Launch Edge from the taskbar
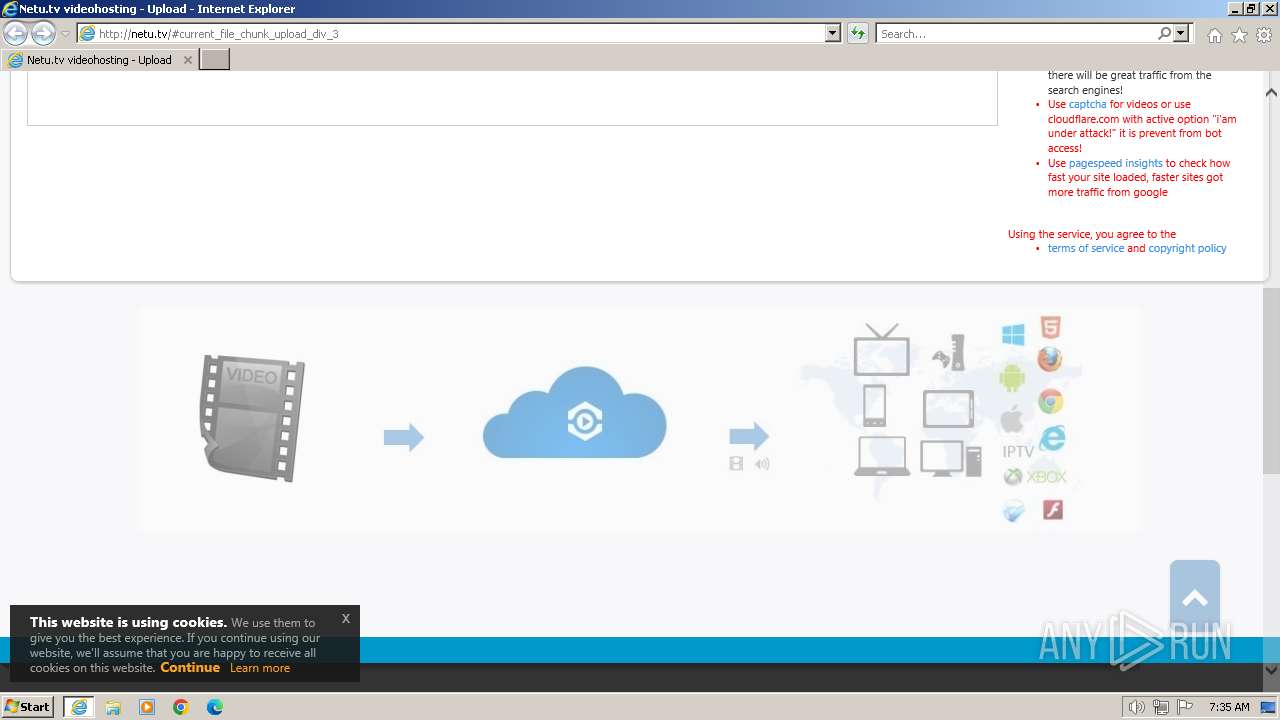This screenshot has height=720, width=1280. [215, 706]
